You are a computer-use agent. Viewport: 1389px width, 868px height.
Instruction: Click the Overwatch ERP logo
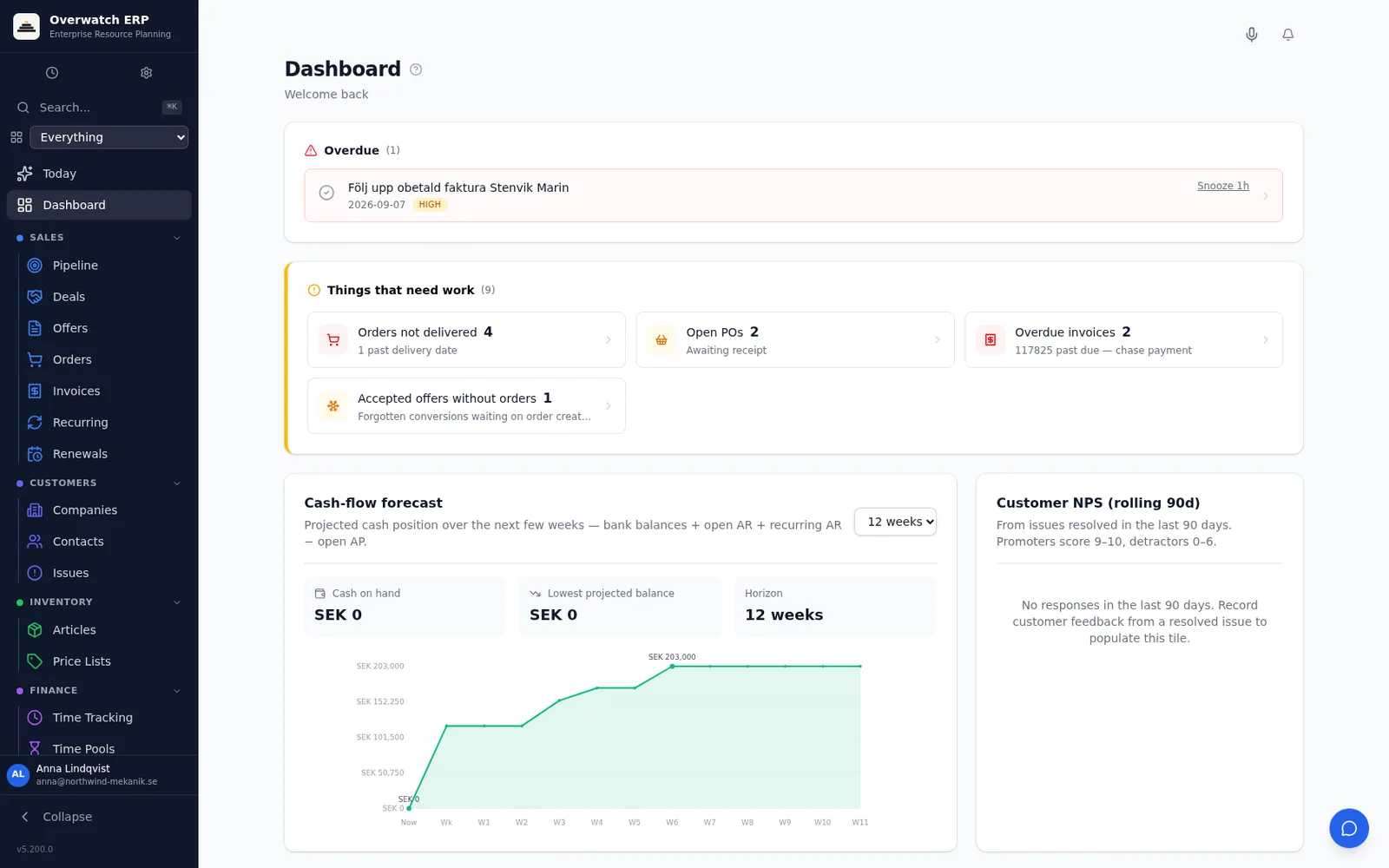coord(26,26)
